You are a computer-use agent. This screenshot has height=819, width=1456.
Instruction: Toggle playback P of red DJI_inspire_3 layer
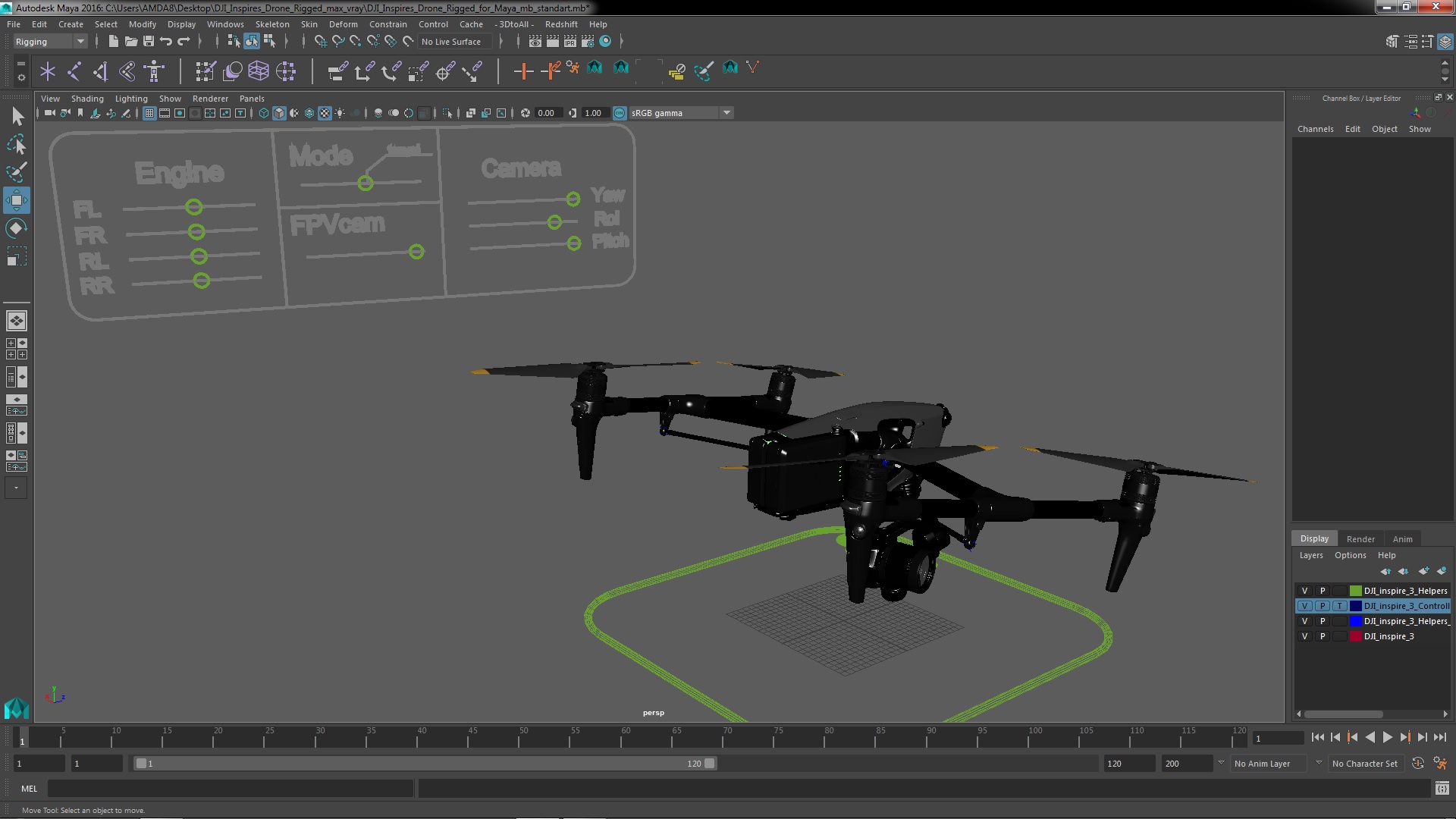point(1323,636)
